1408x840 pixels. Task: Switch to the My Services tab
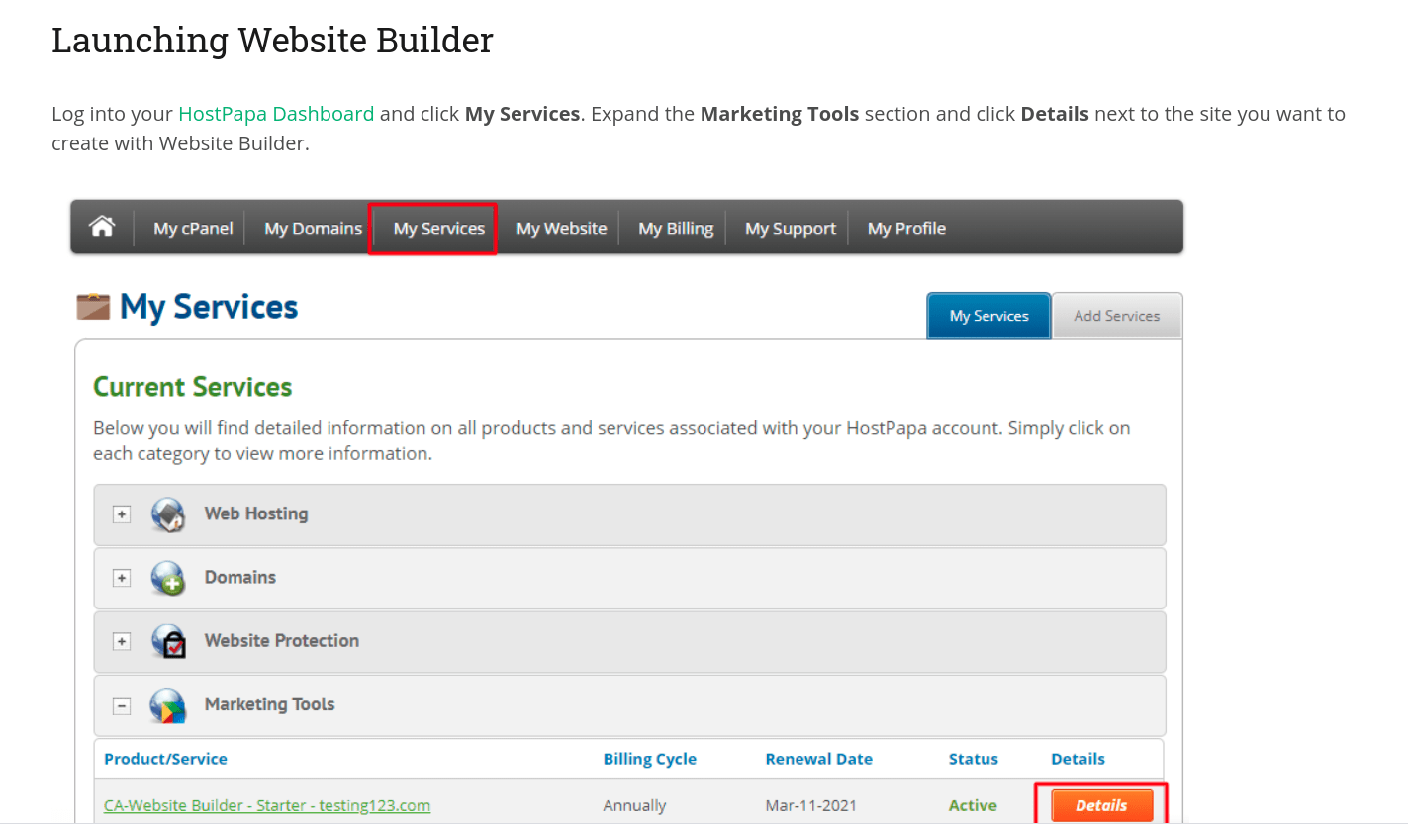pyautogui.click(x=988, y=316)
